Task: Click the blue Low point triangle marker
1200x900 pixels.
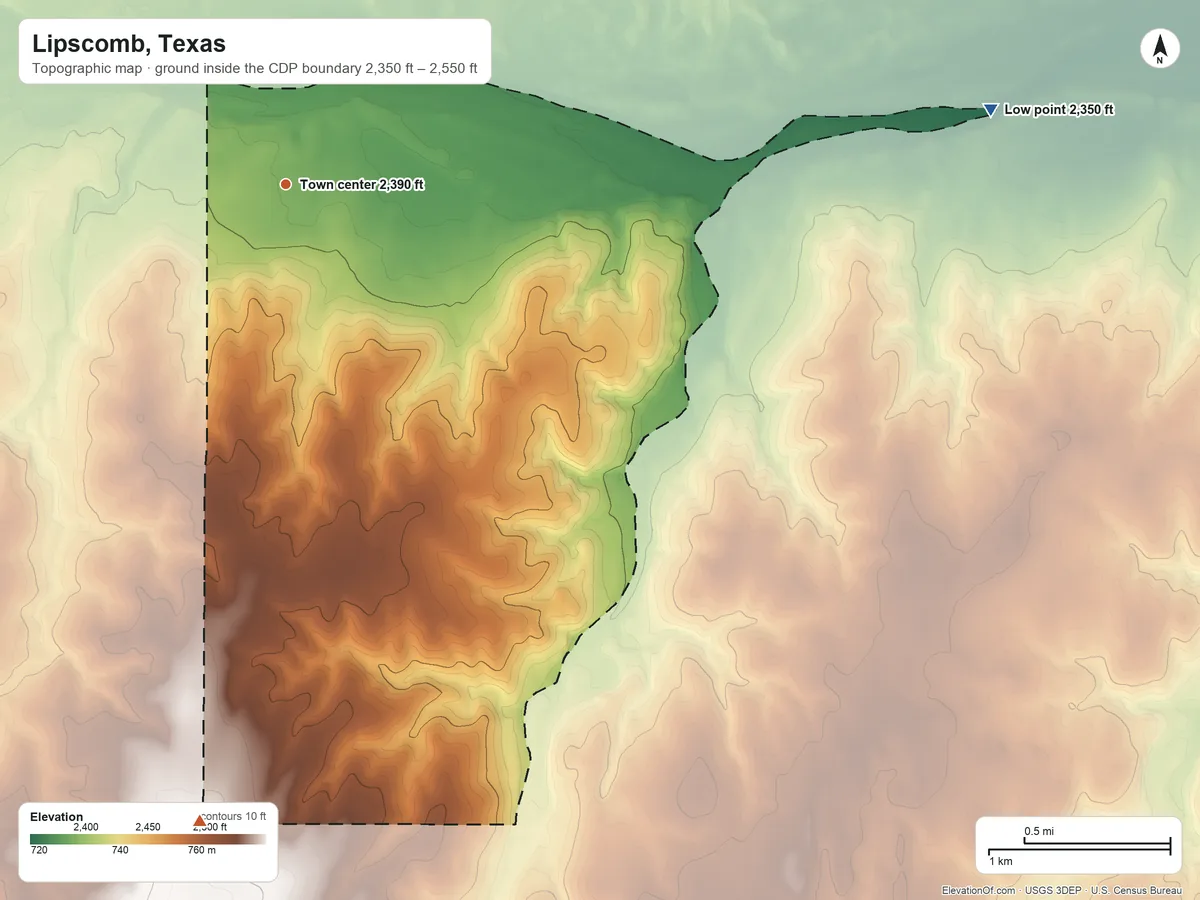Action: (x=990, y=110)
